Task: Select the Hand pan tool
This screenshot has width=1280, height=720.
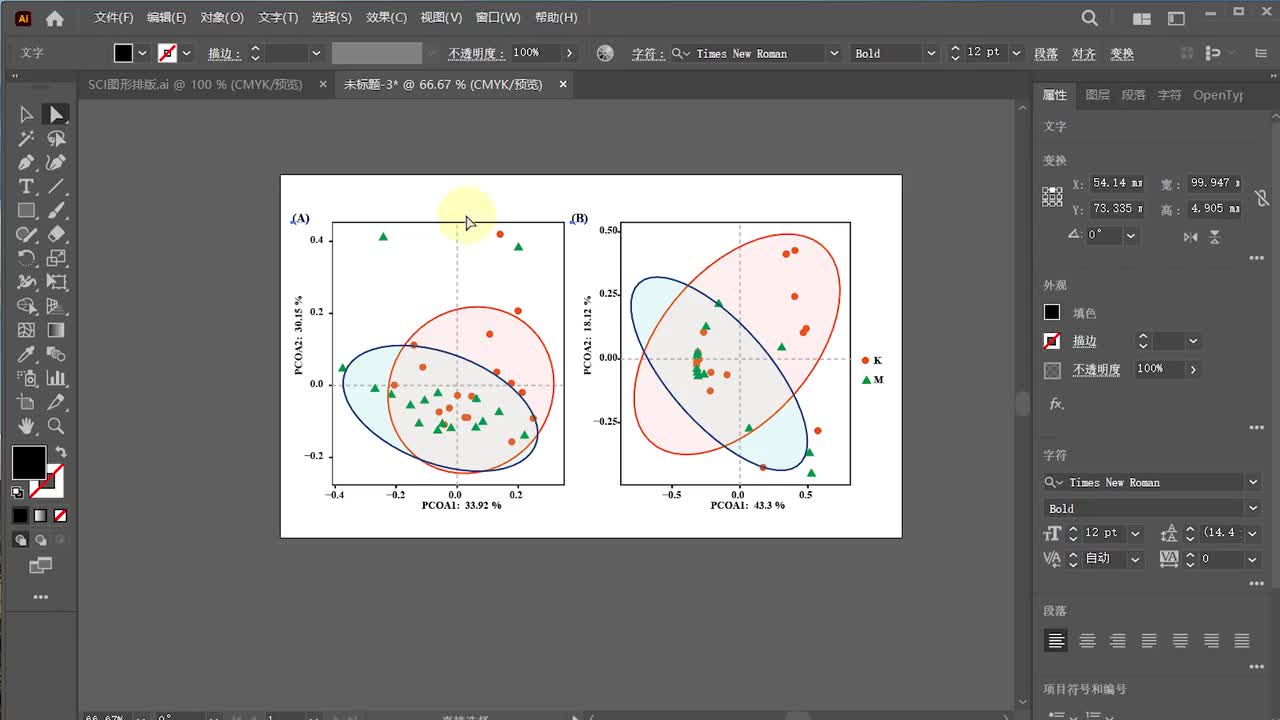Action: point(26,427)
